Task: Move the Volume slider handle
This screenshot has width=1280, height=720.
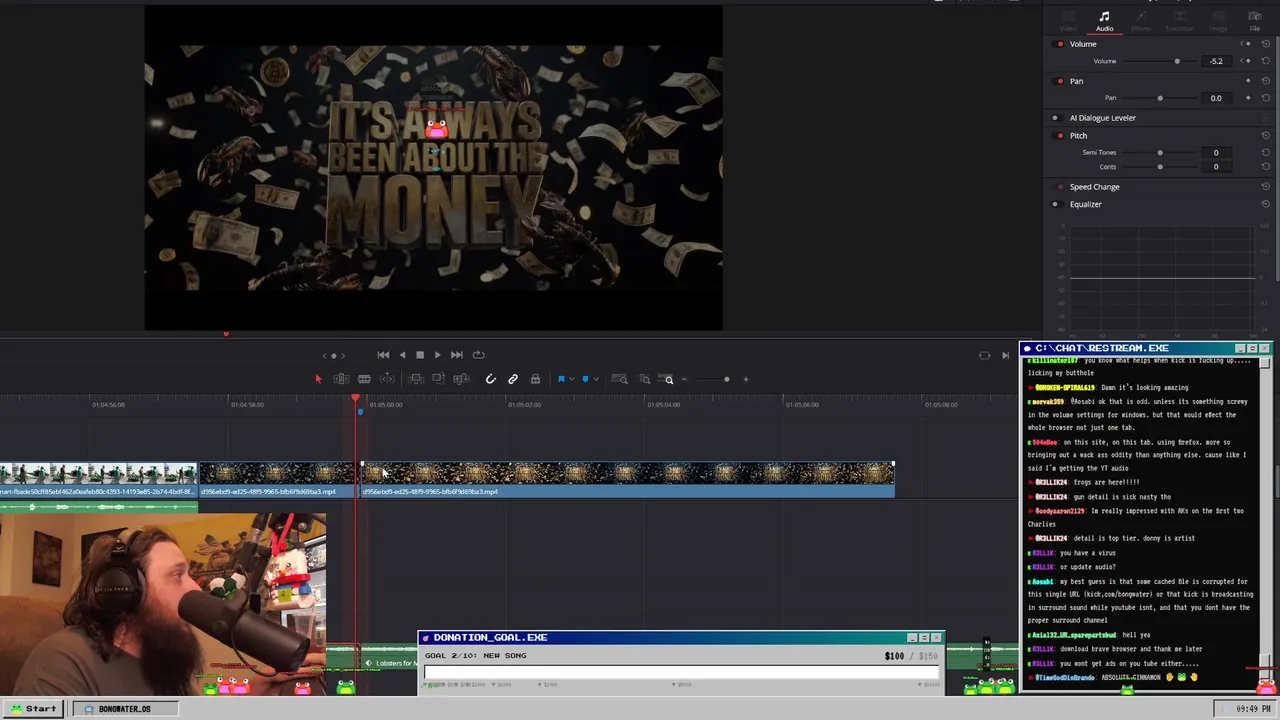Action: [1177, 61]
